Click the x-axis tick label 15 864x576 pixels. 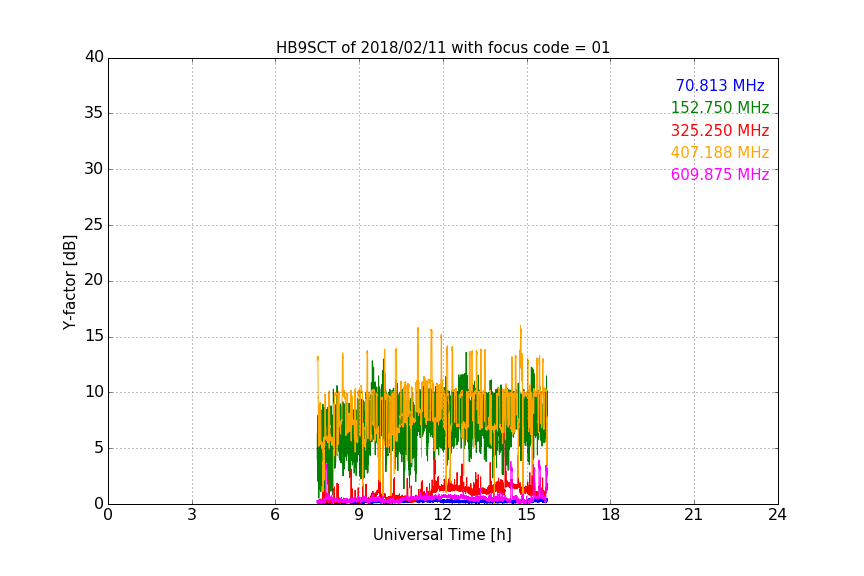(x=527, y=515)
